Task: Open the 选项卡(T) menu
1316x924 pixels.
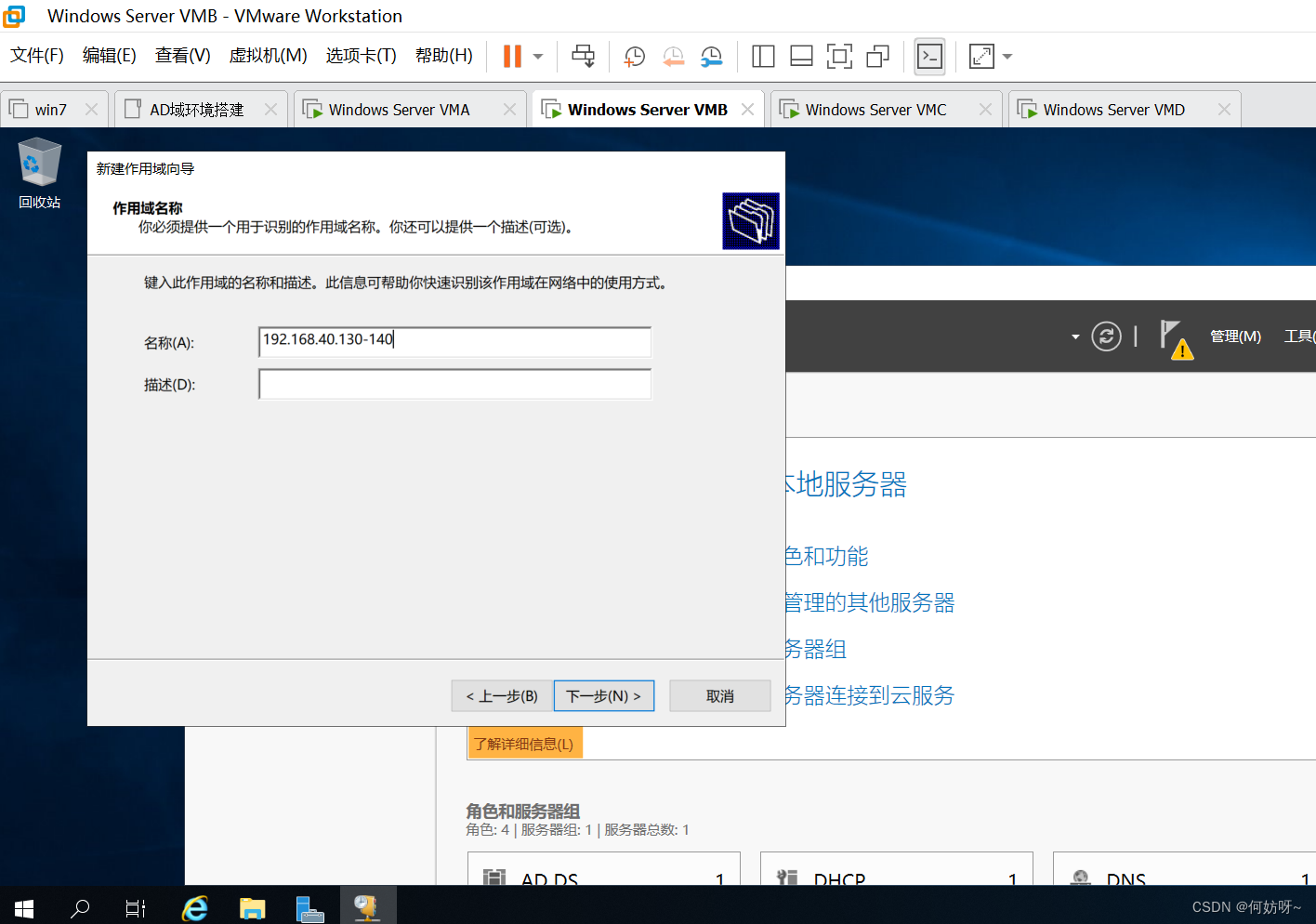Action: pyautogui.click(x=362, y=56)
